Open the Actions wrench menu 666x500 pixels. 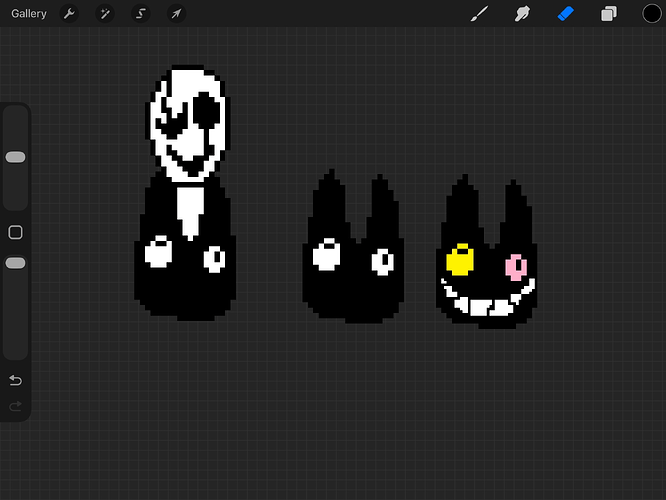(69, 14)
